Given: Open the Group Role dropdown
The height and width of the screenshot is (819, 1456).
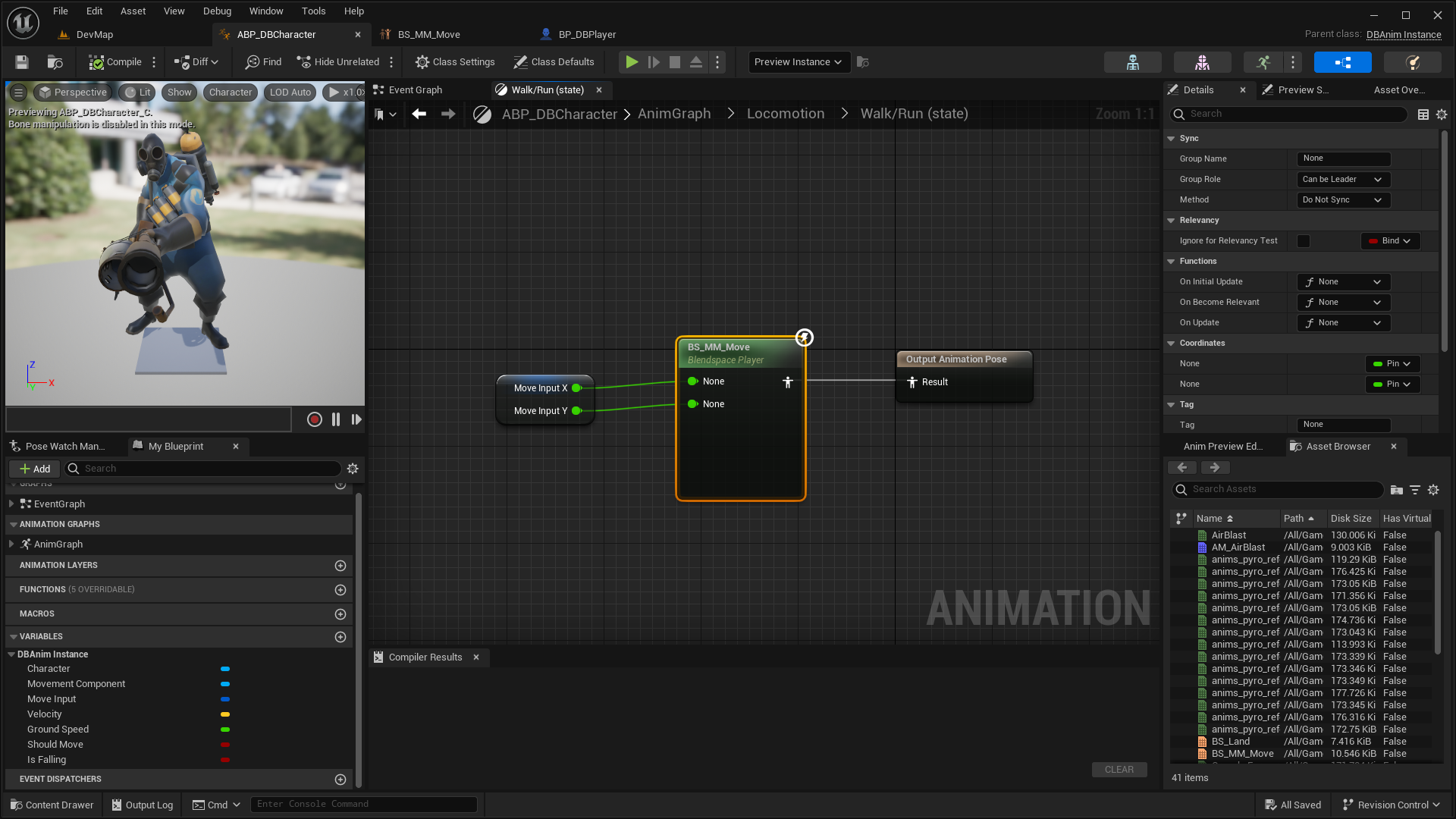Looking at the screenshot, I should coord(1342,180).
